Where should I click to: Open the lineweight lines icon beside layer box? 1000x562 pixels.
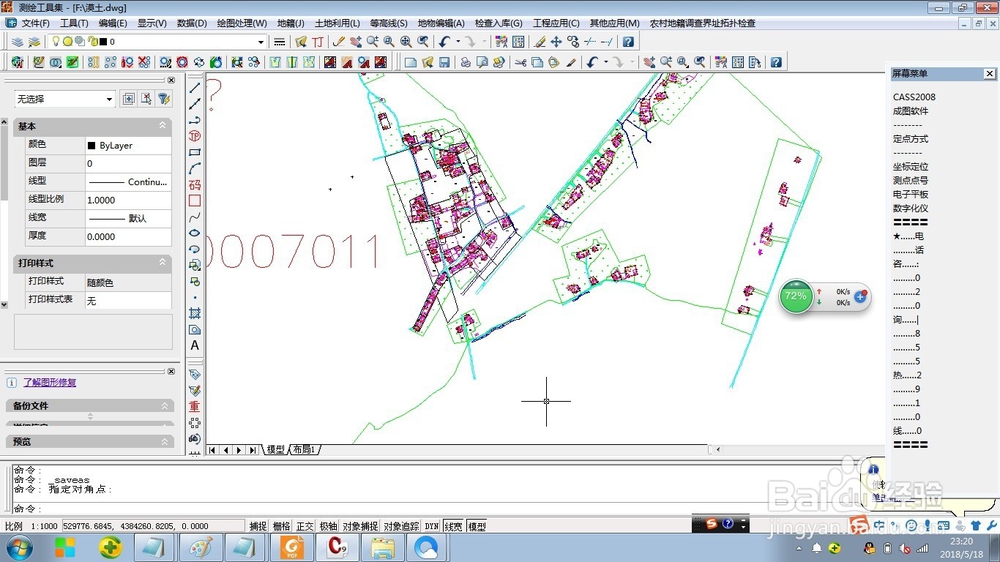279,41
